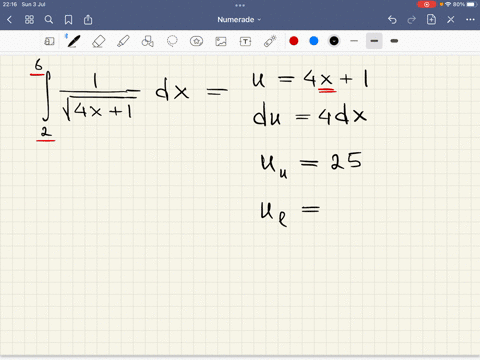The width and height of the screenshot is (480, 360).
Task: Close the editing toolbar with X
Action: pos(451,20)
